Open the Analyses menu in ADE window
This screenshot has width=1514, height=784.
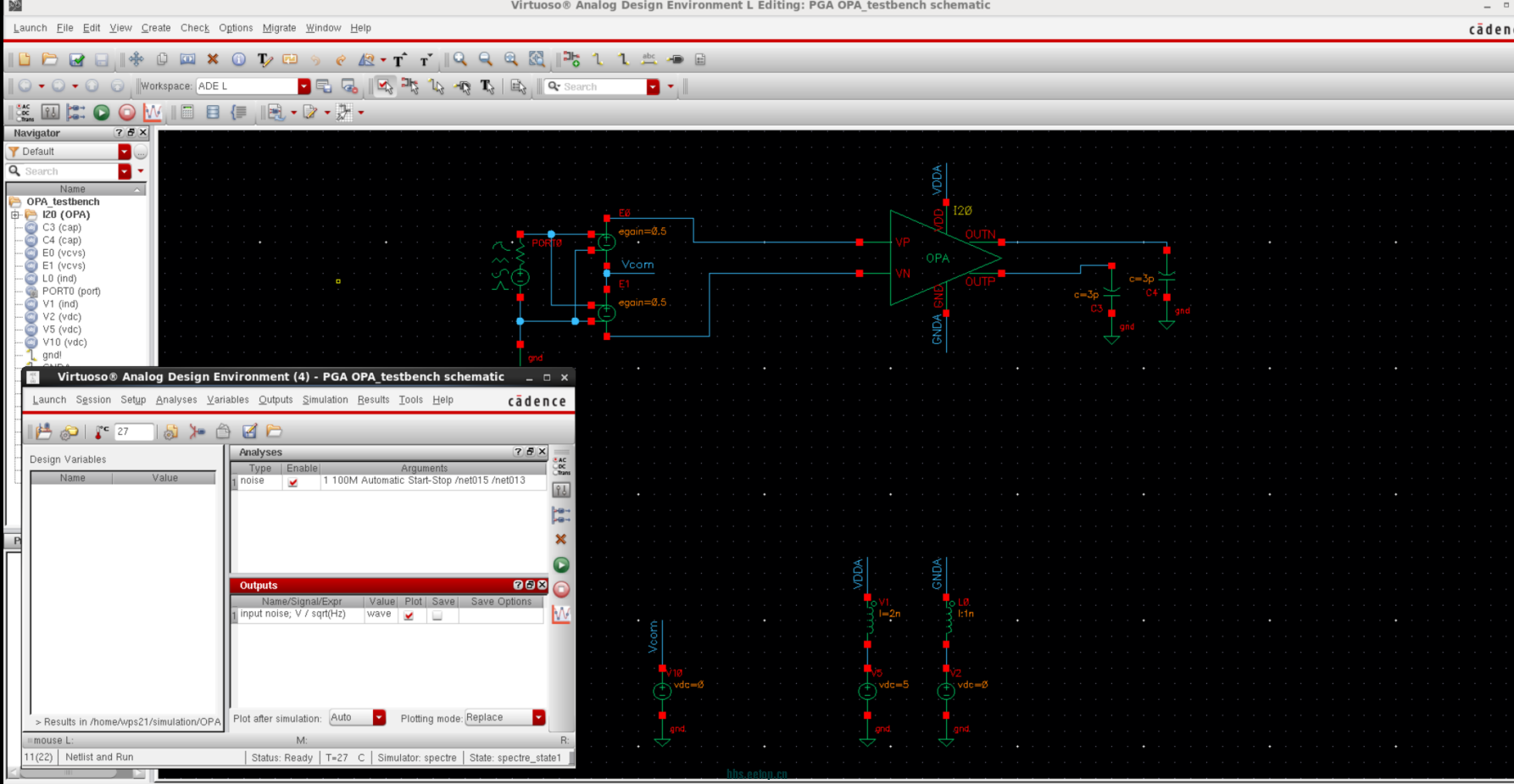176,400
